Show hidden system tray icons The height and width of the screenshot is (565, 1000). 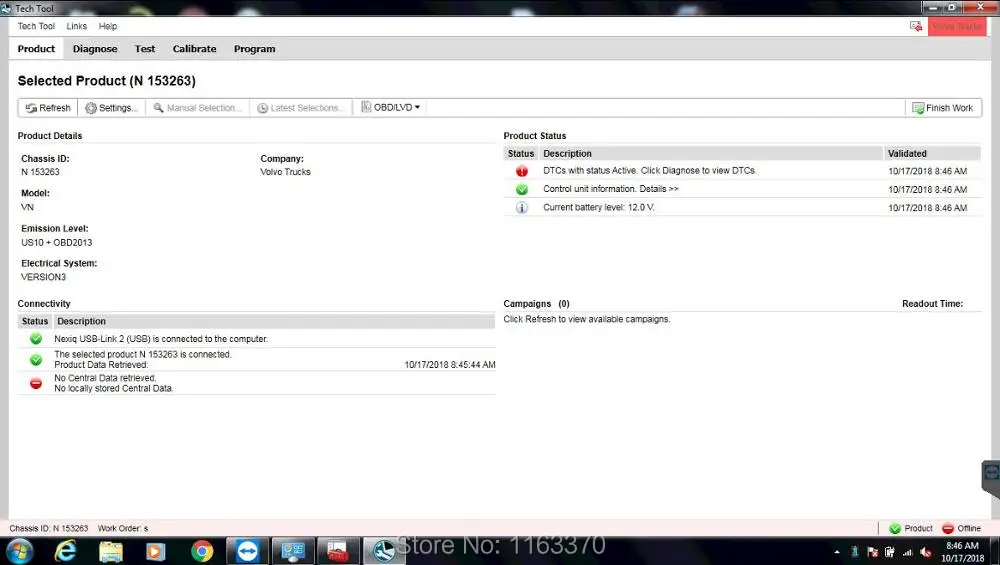coord(837,552)
